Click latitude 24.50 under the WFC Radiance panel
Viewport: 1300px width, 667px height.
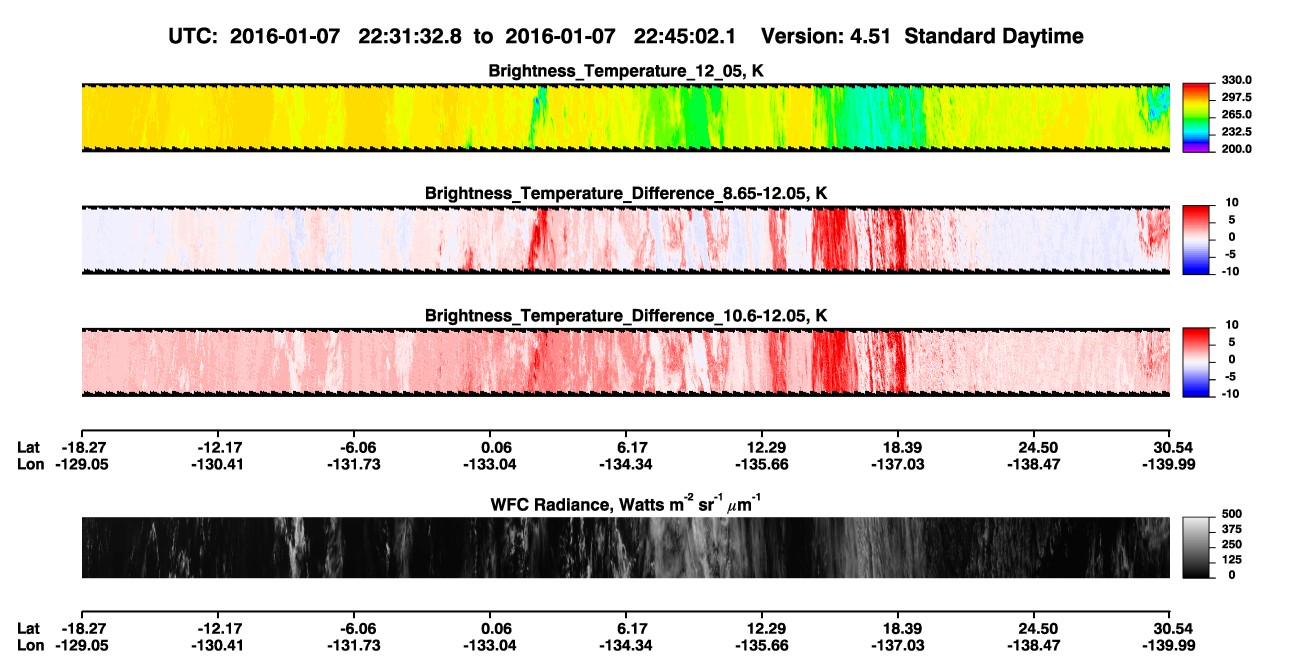(x=1034, y=629)
